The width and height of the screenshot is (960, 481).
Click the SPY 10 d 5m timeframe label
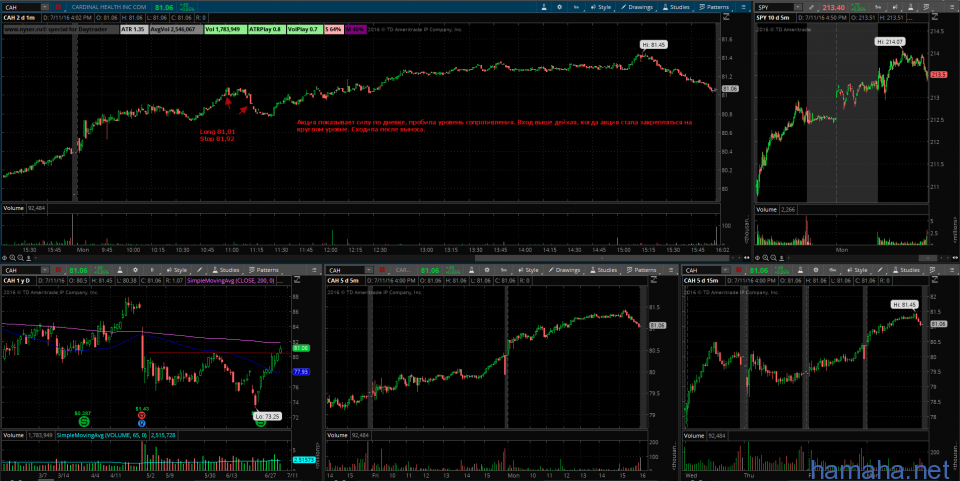pyautogui.click(x=773, y=18)
